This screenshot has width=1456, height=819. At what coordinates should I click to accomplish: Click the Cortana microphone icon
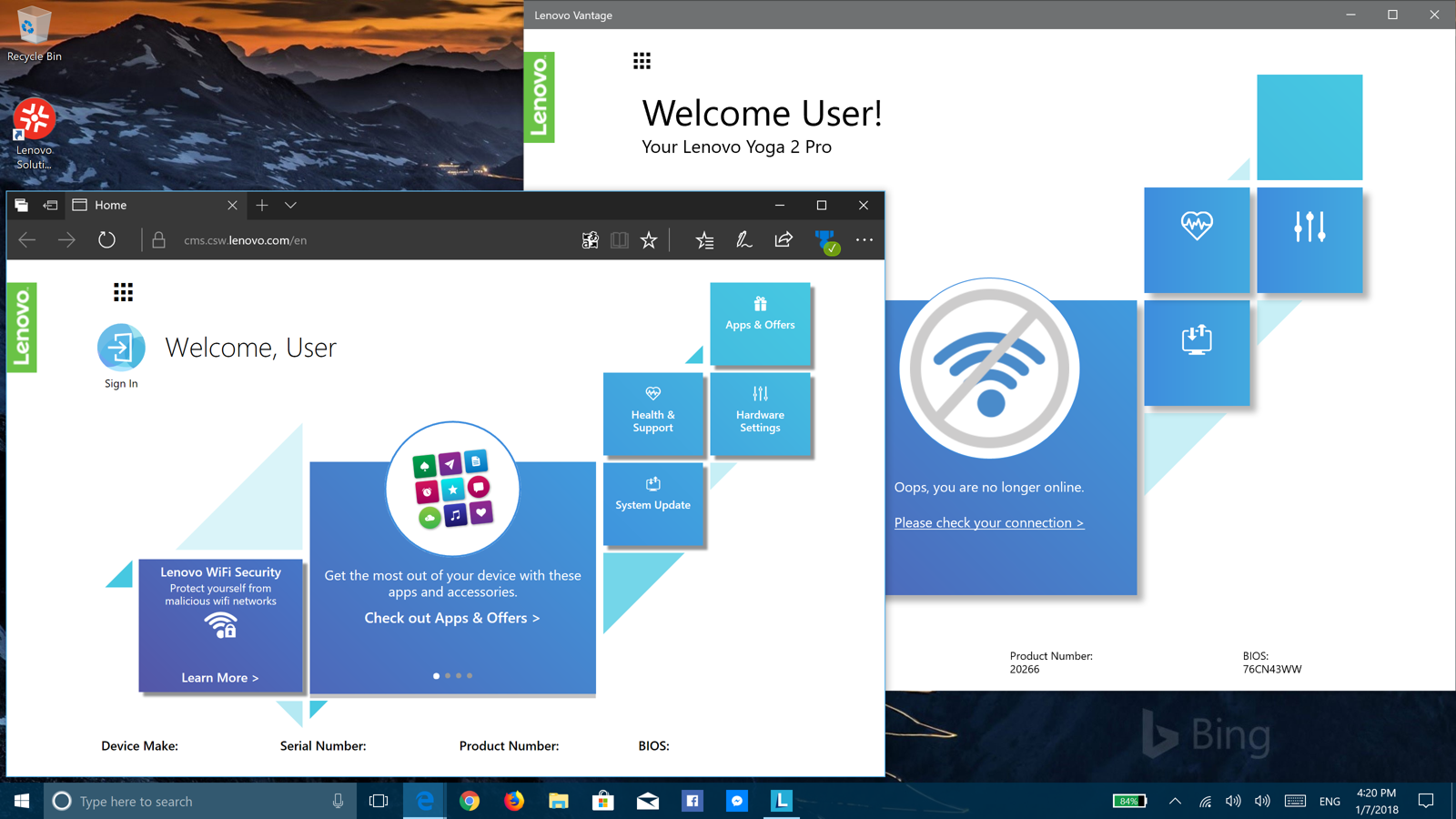338,802
